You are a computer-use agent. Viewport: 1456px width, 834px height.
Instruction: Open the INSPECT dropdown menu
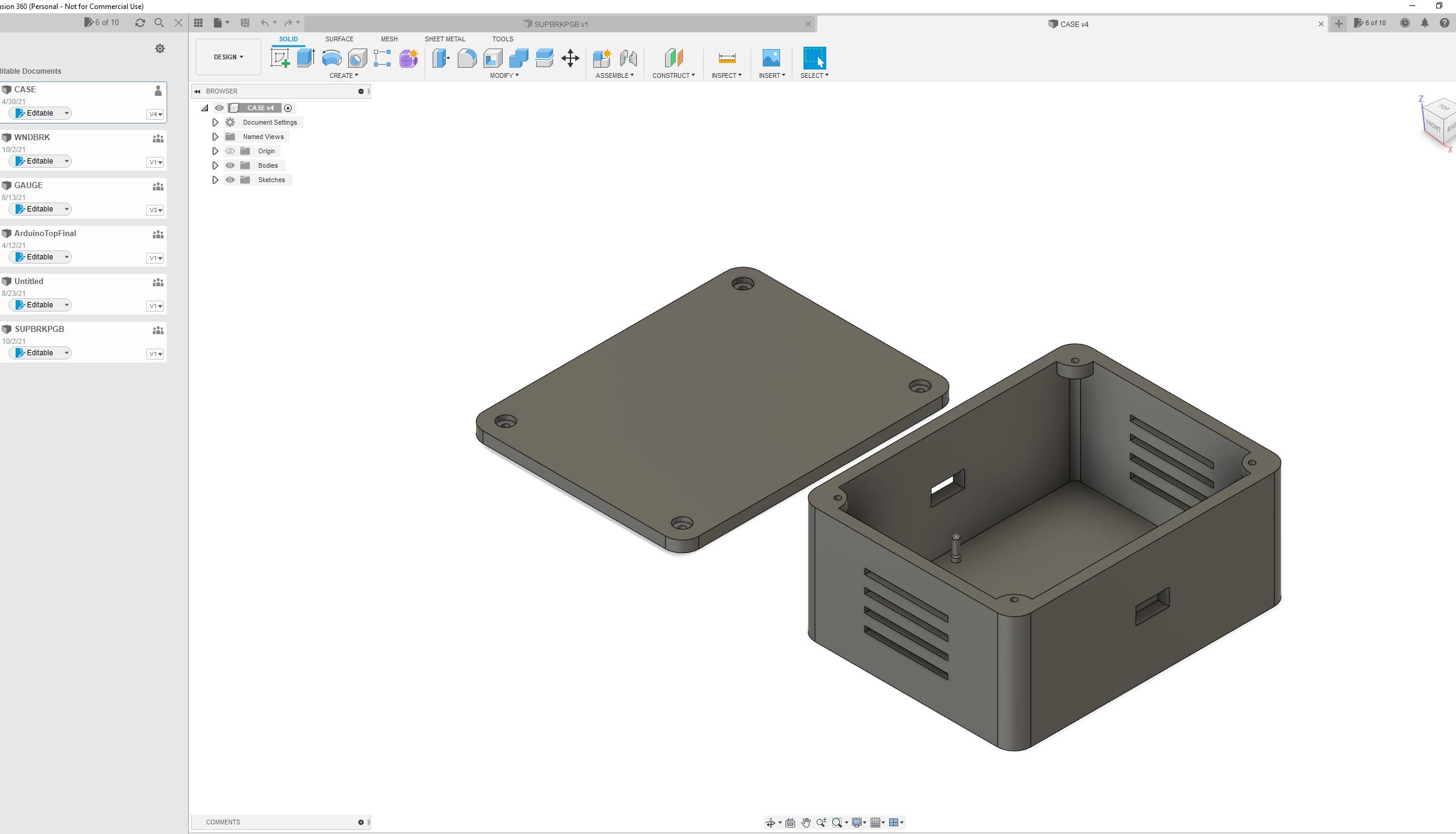click(726, 75)
